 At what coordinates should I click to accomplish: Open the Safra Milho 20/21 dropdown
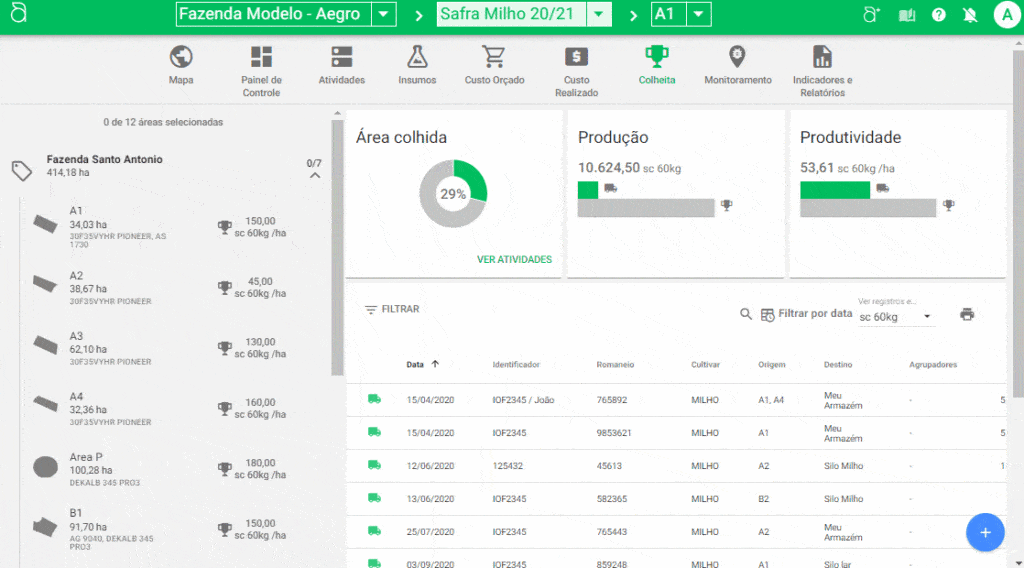click(599, 15)
